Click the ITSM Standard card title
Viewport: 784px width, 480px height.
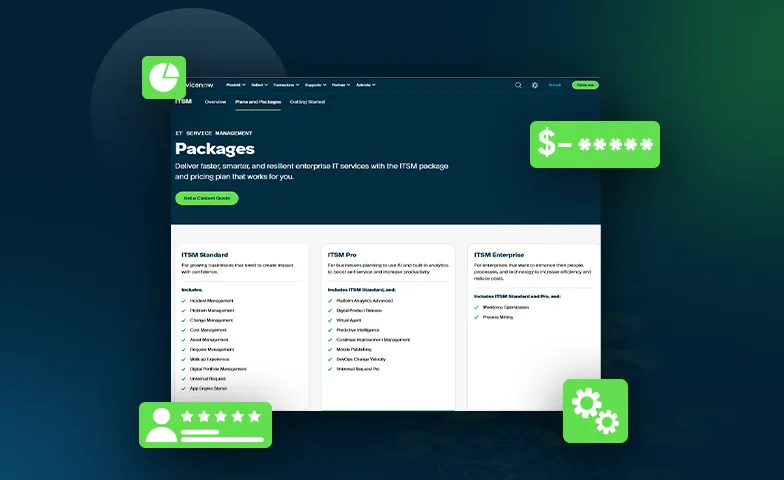(x=204, y=254)
